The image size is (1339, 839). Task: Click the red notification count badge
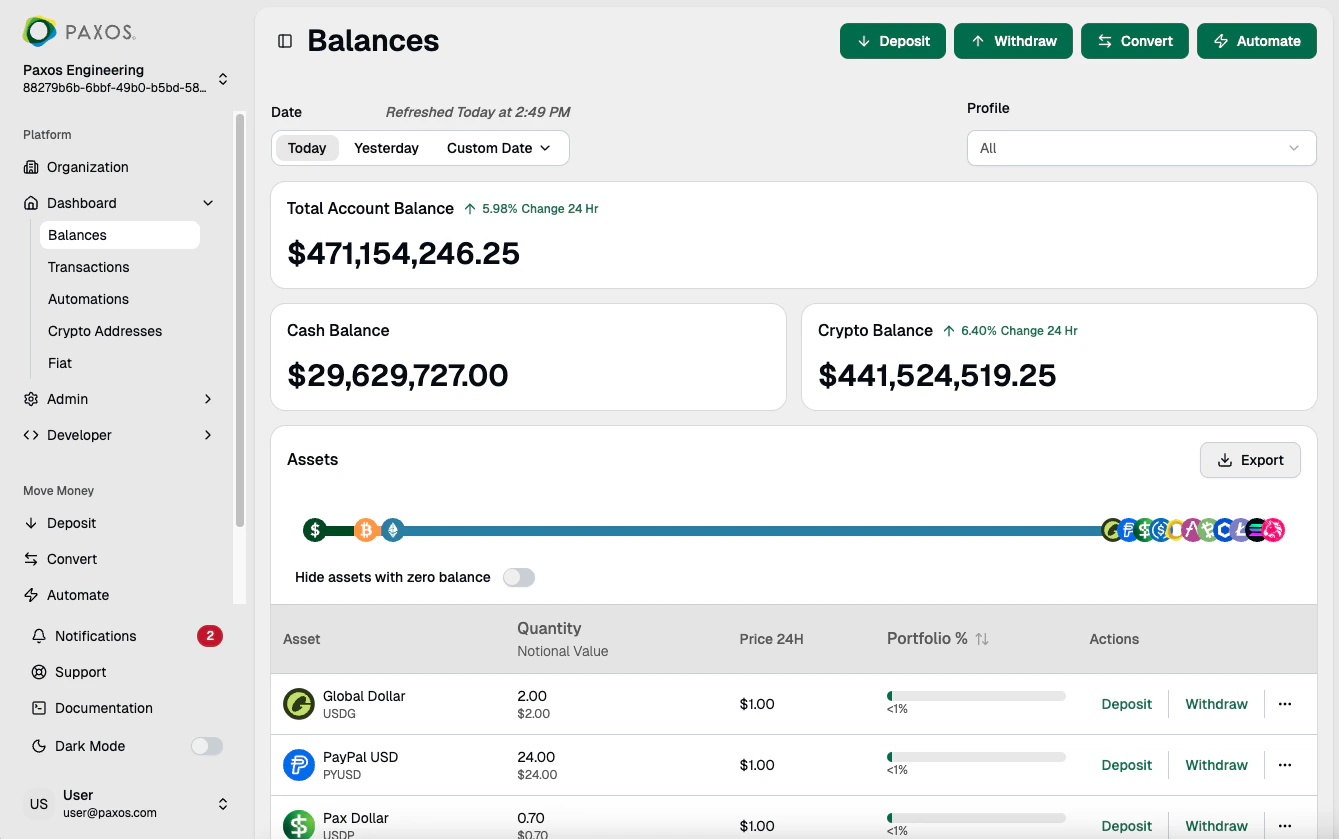210,636
